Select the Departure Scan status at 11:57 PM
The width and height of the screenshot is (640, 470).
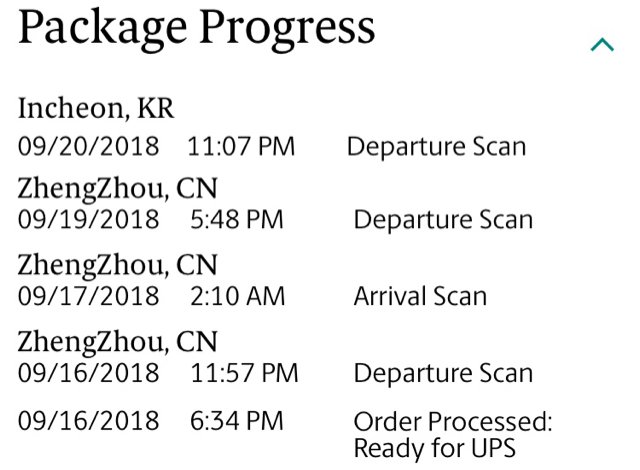[x=443, y=373]
